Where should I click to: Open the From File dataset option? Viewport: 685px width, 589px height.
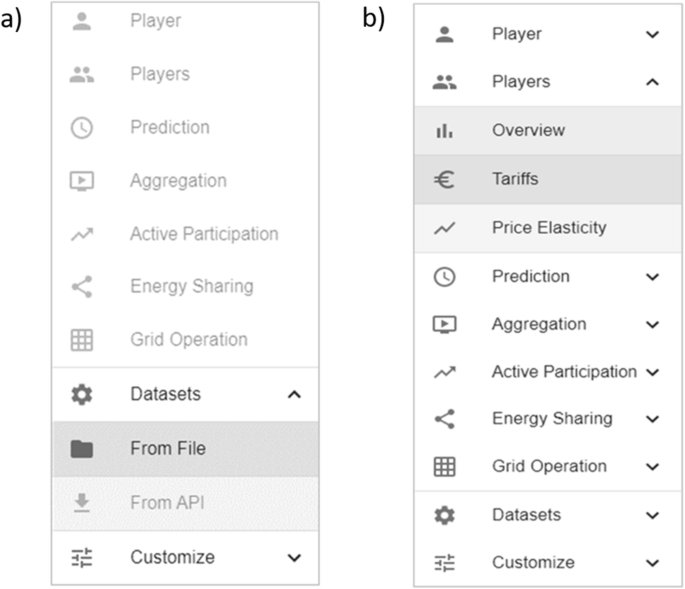(167, 449)
